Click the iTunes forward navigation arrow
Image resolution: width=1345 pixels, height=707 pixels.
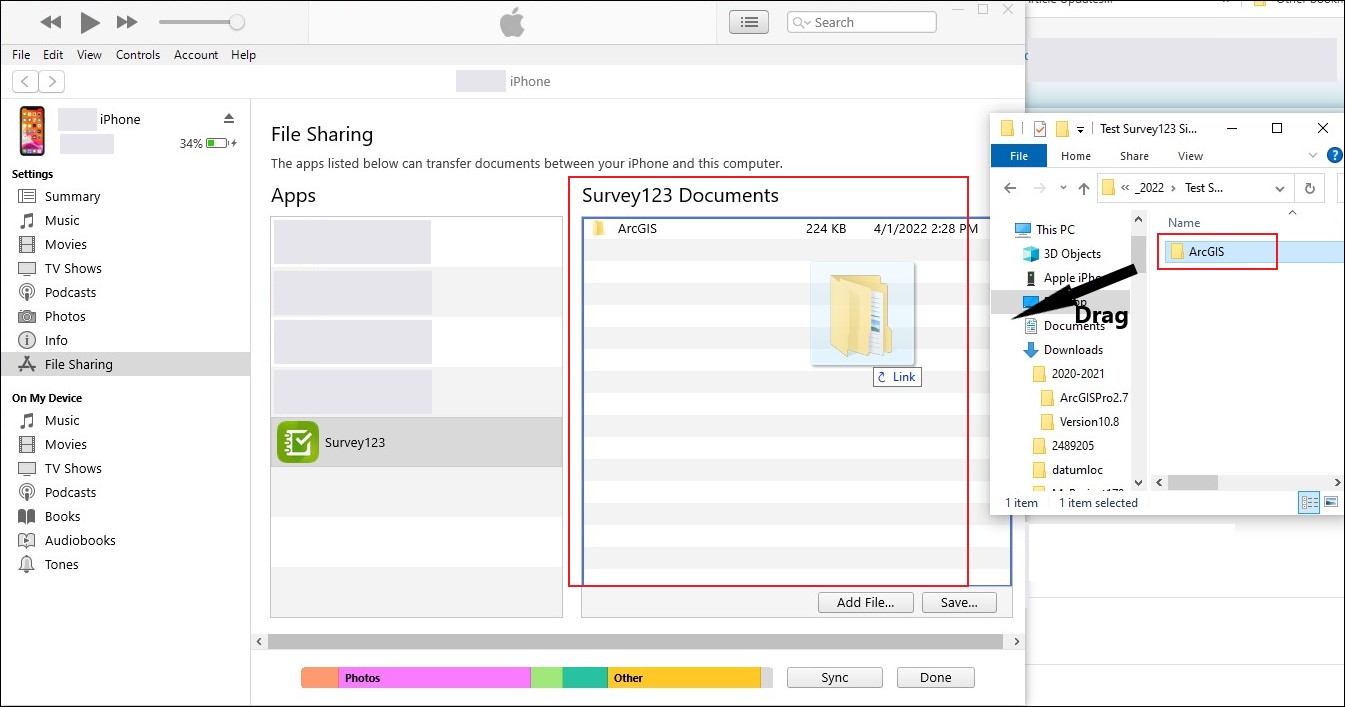tap(52, 82)
